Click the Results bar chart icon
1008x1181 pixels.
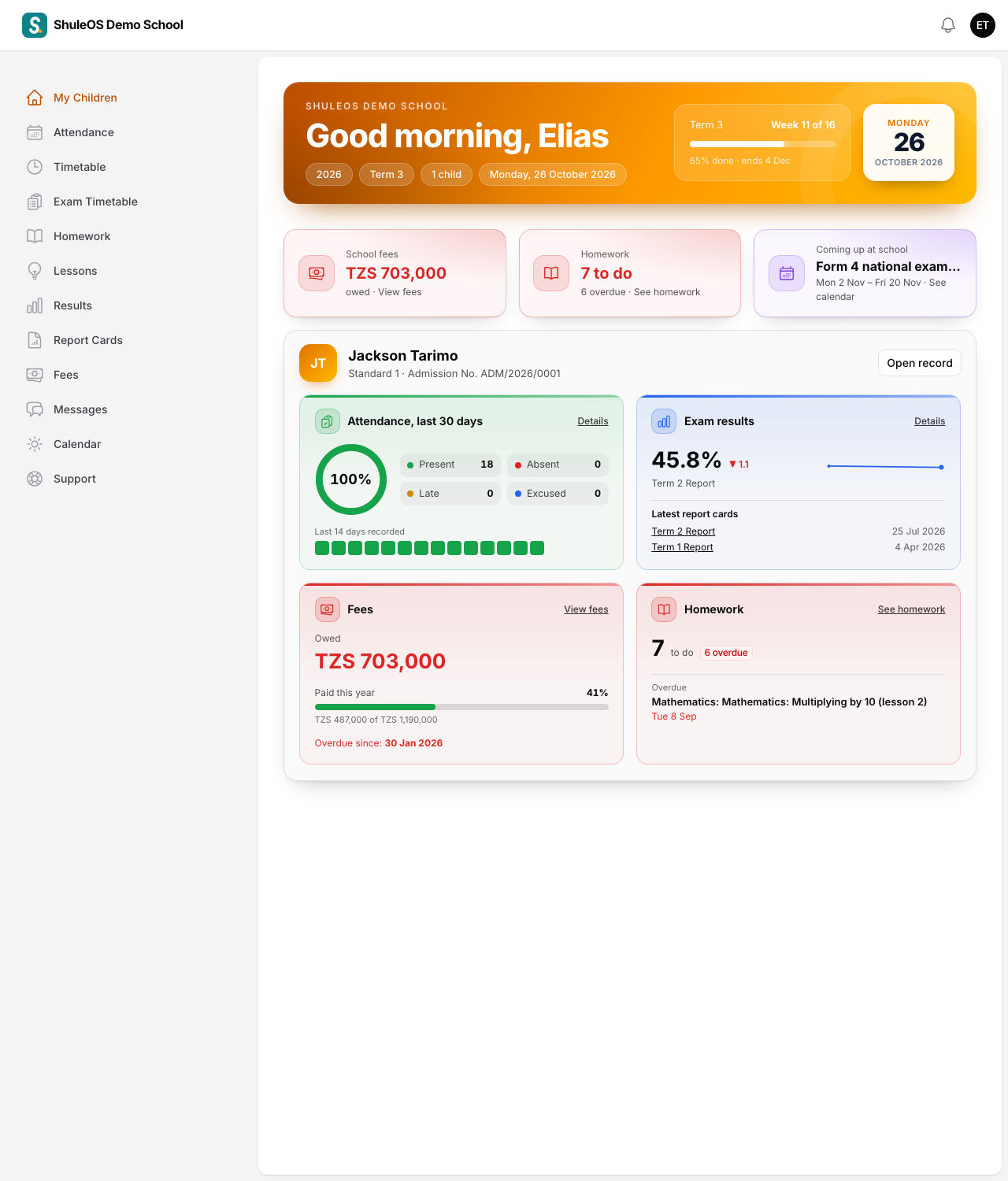[x=35, y=305]
